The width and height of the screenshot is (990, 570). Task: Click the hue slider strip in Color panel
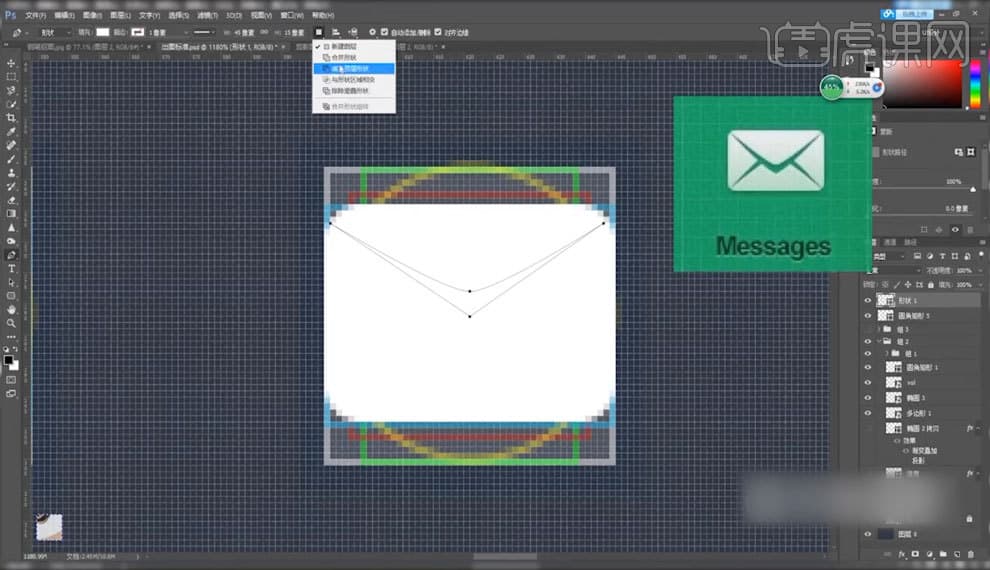coord(975,84)
